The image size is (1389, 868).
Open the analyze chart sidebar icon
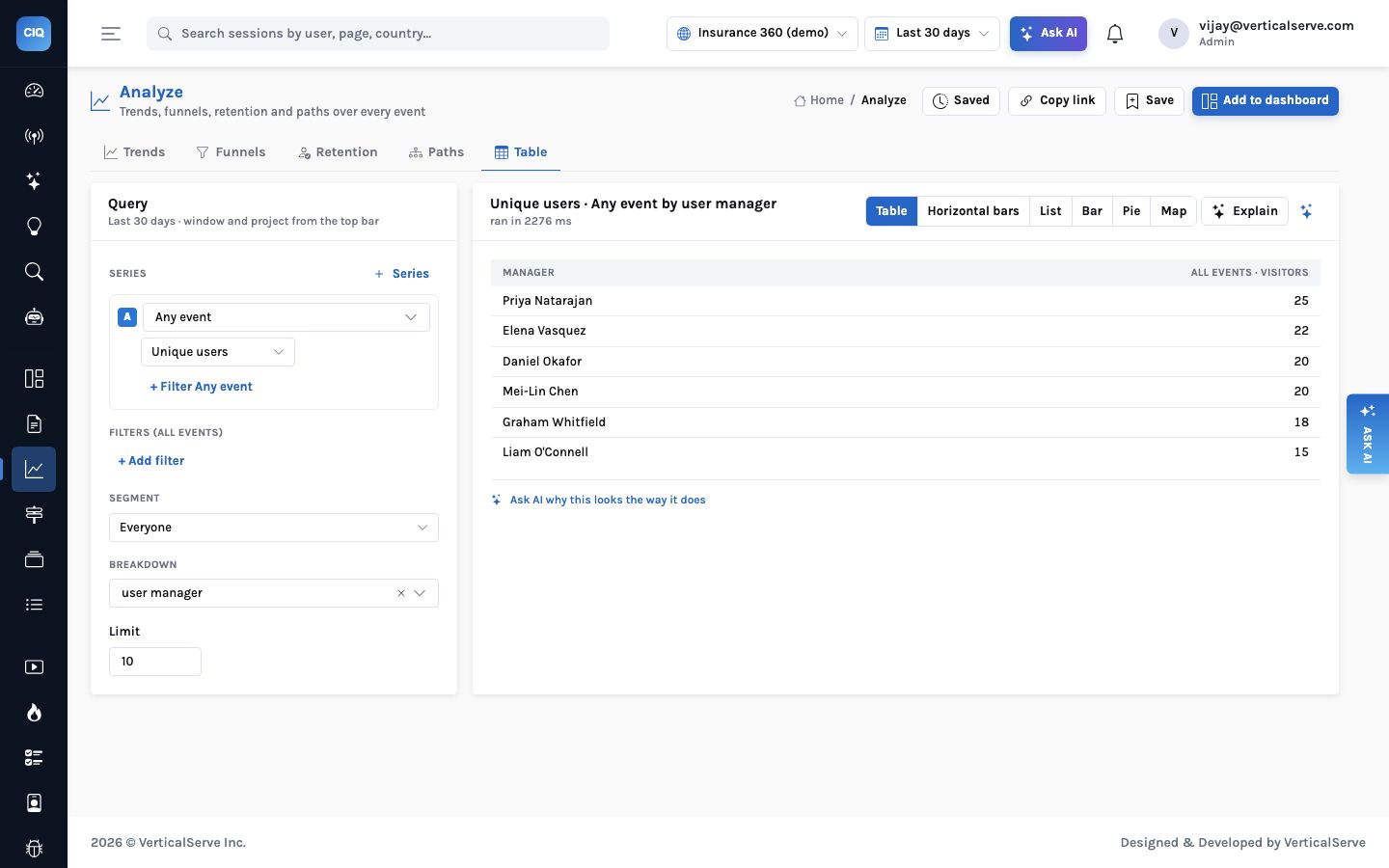point(34,469)
